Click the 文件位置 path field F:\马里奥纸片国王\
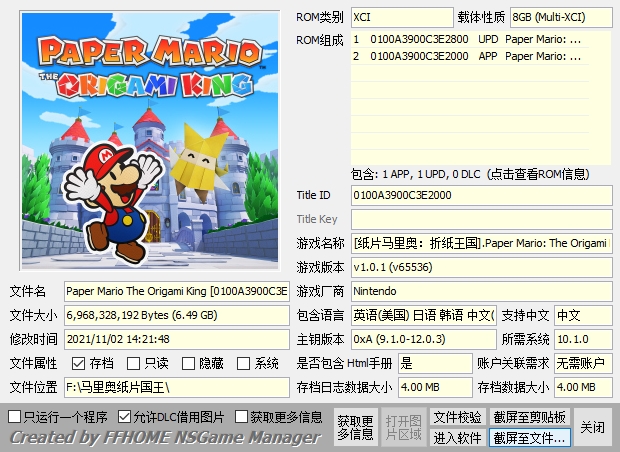The image size is (620, 452). (x=177, y=387)
